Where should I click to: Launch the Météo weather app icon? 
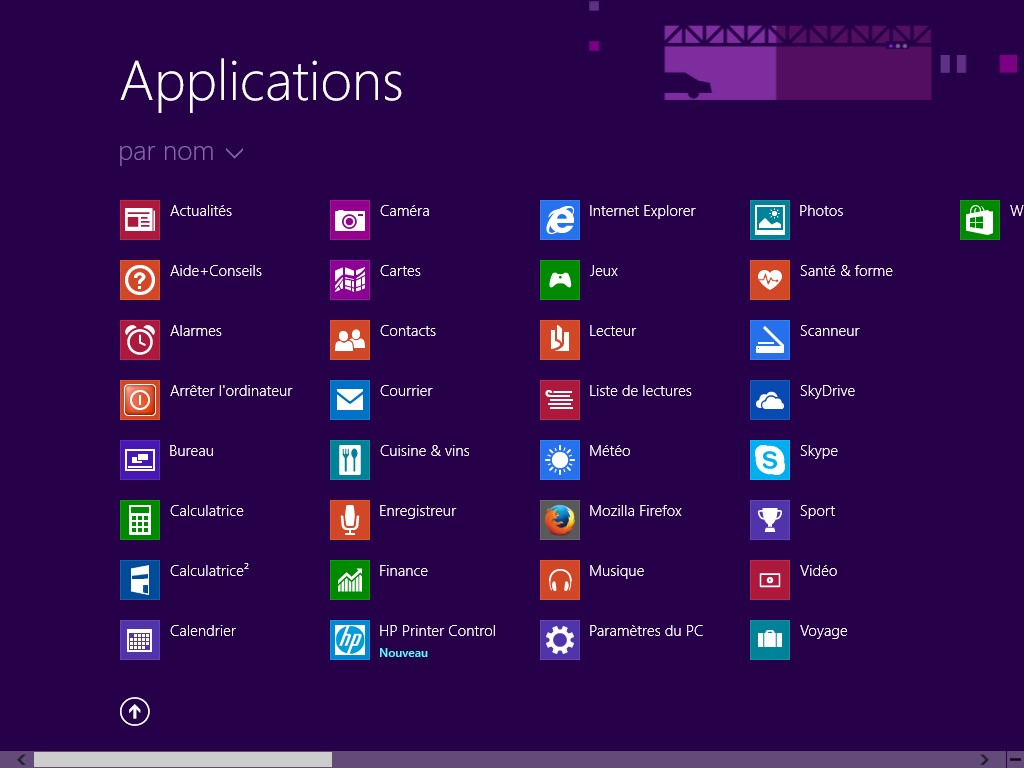click(559, 460)
